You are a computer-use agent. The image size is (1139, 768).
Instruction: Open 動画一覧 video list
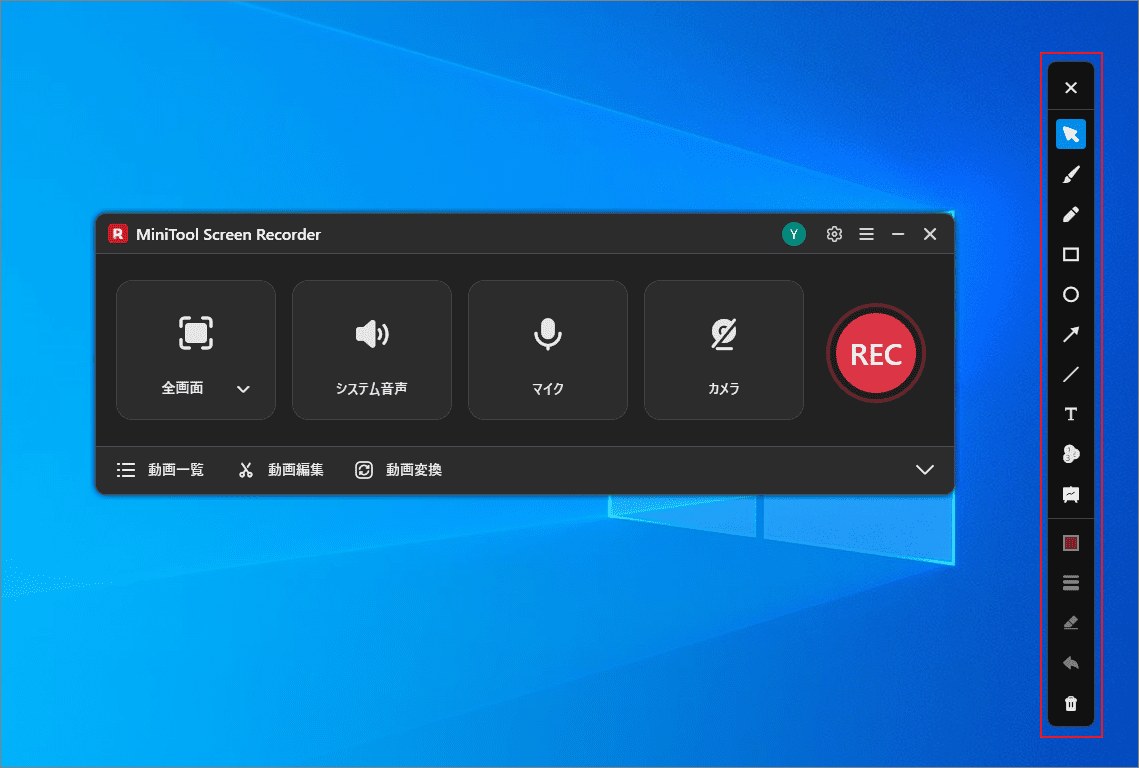pos(161,470)
